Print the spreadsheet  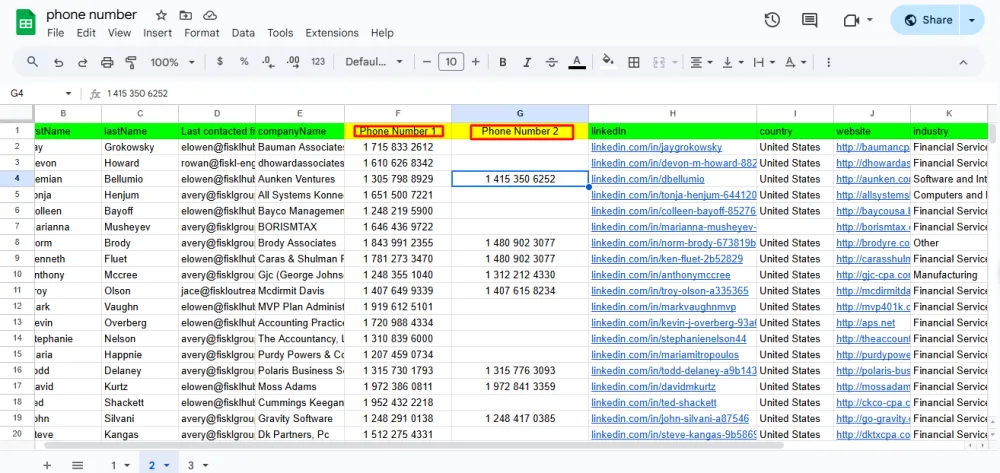coord(107,62)
